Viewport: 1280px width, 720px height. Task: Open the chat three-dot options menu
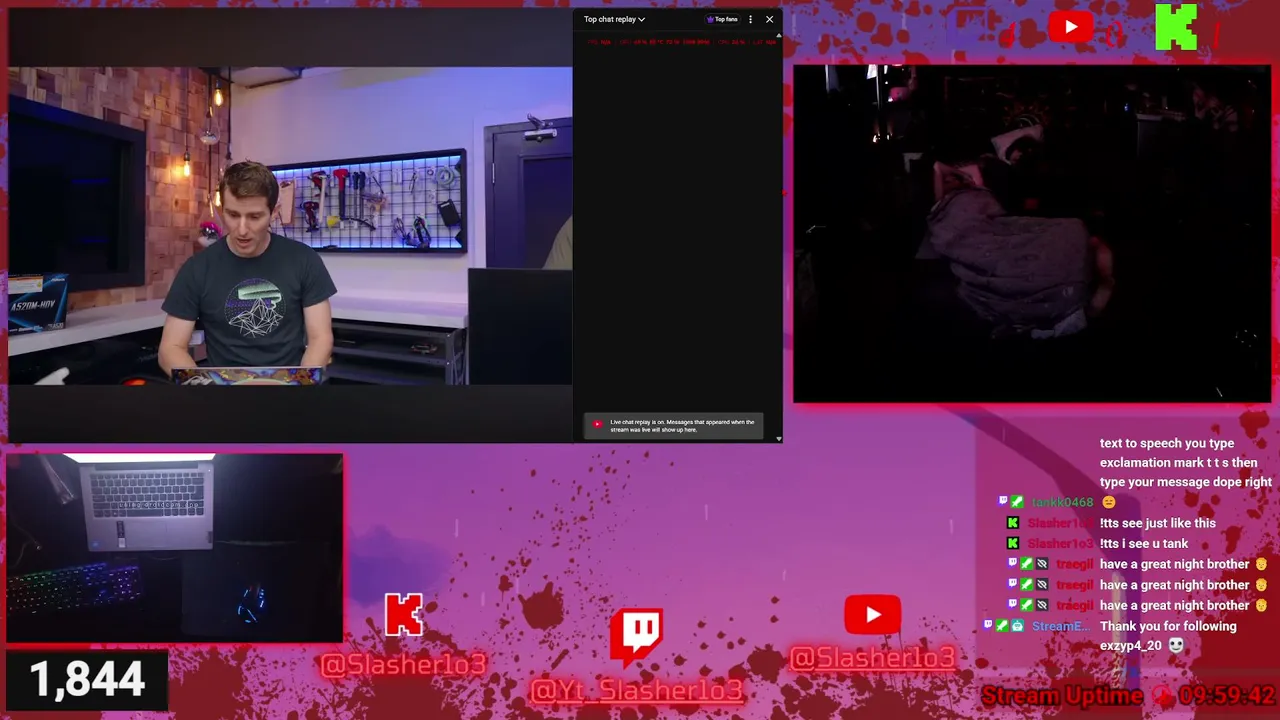pyautogui.click(x=750, y=19)
